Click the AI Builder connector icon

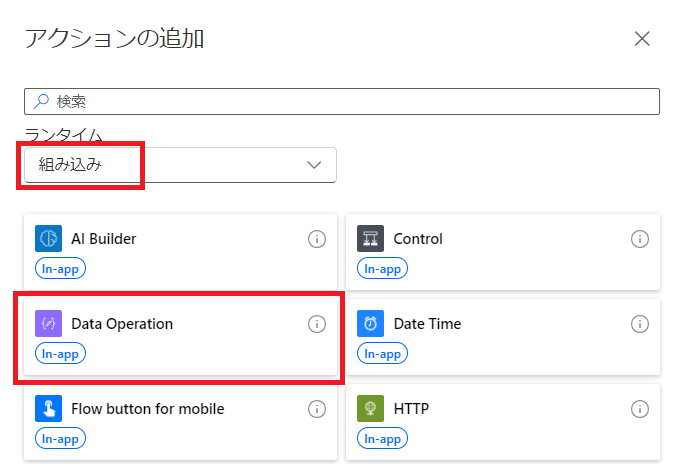48,238
